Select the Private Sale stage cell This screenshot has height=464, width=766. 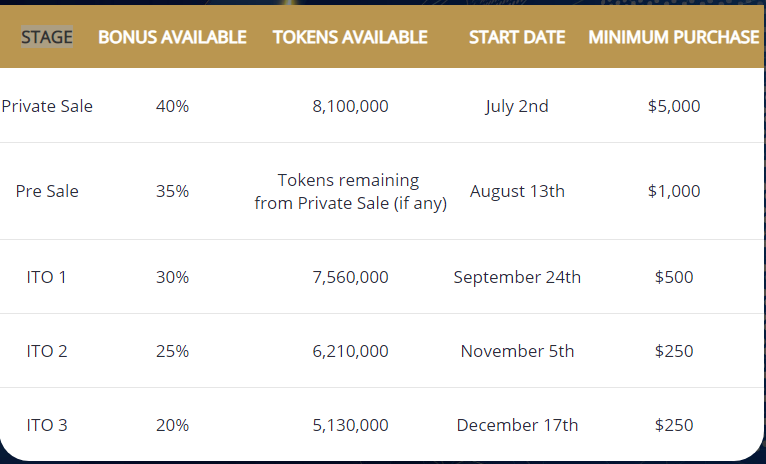(x=47, y=106)
